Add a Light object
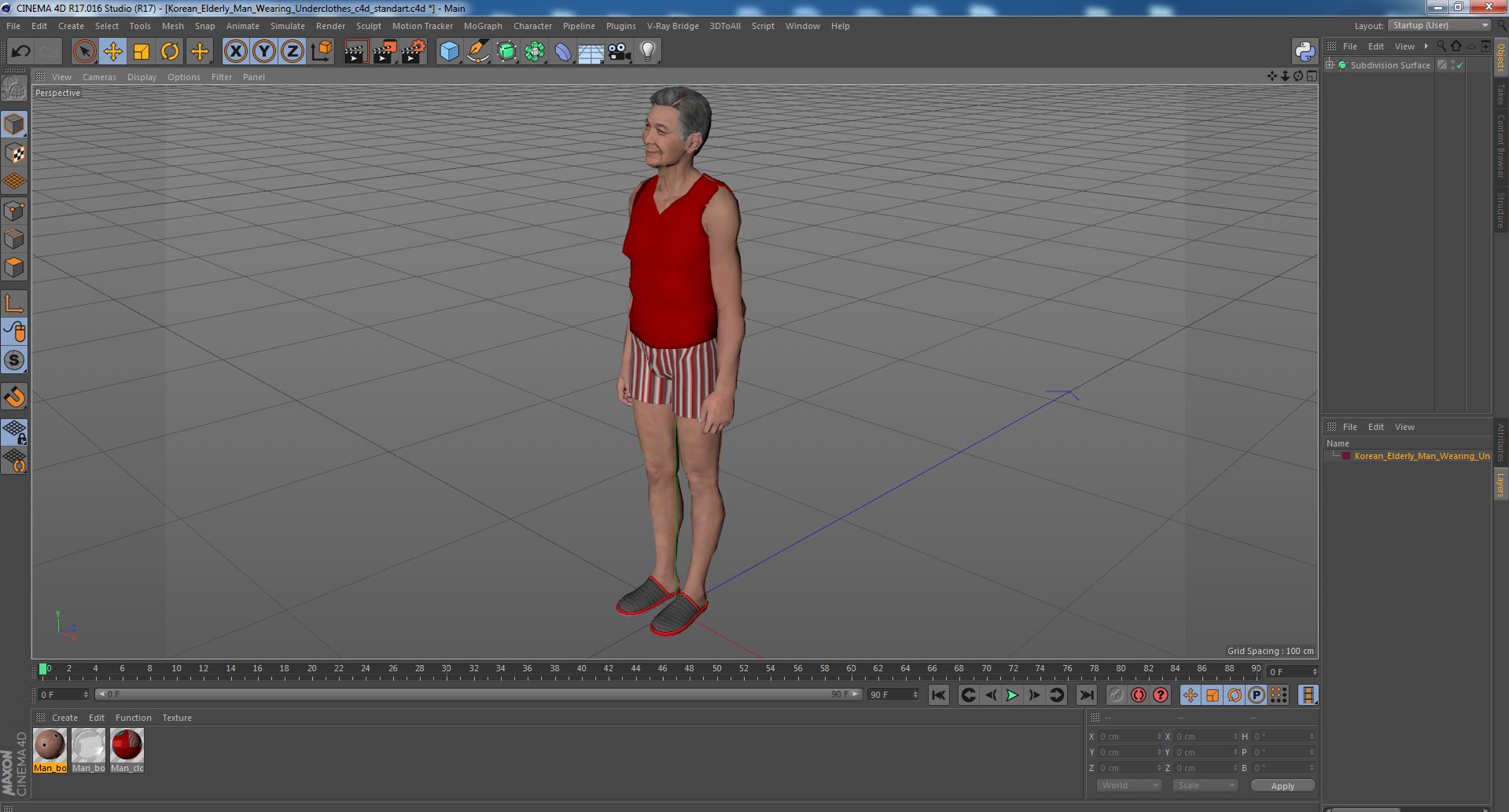The height and width of the screenshot is (812, 1509). point(648,52)
